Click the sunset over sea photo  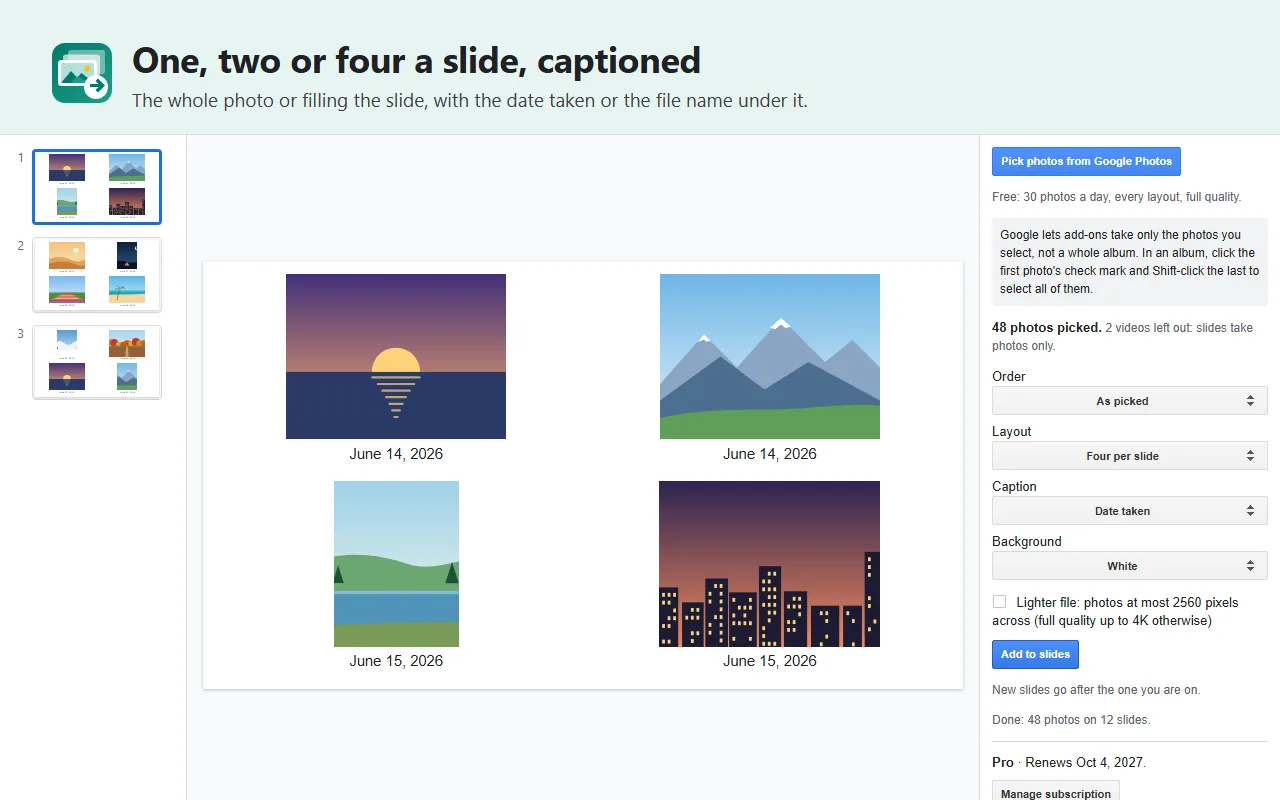pyautogui.click(x=396, y=356)
